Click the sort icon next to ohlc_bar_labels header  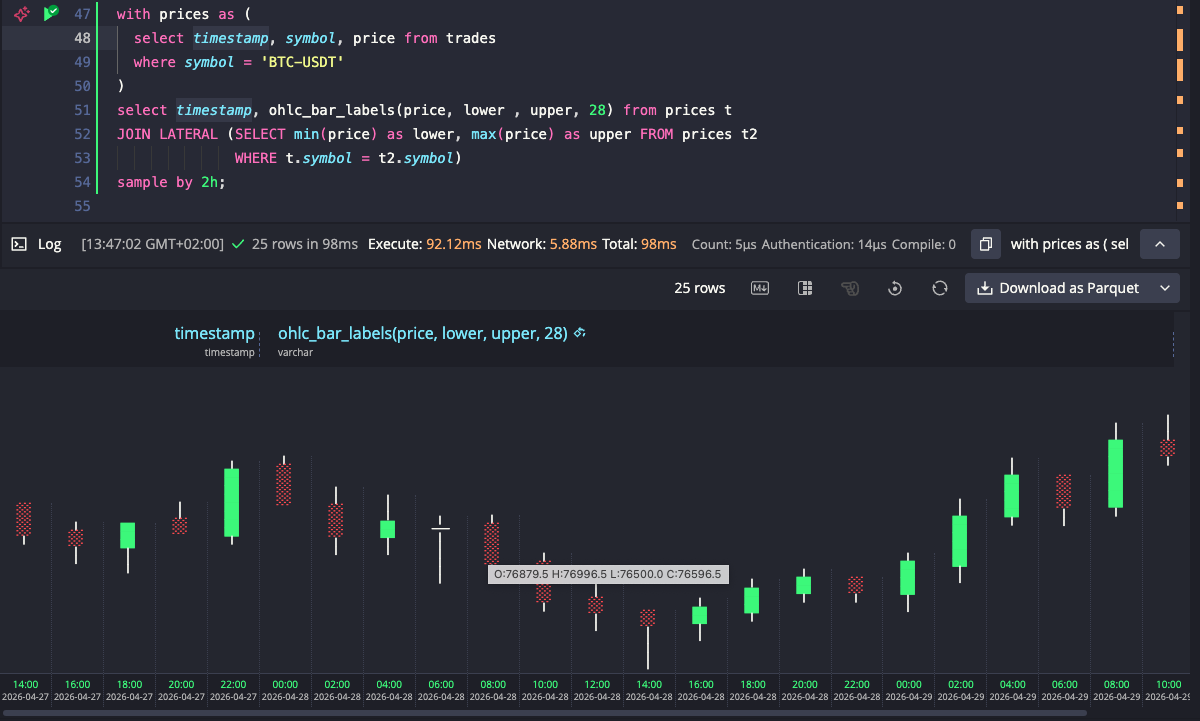click(579, 333)
